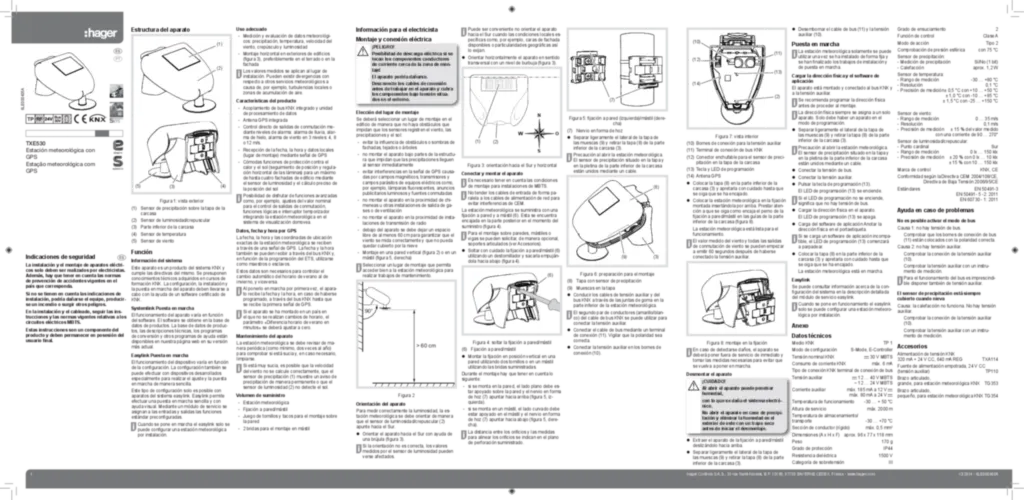Select 'Ayuda en caso de problemas' heading
Screen dimensions: 1024x500
coord(935,211)
